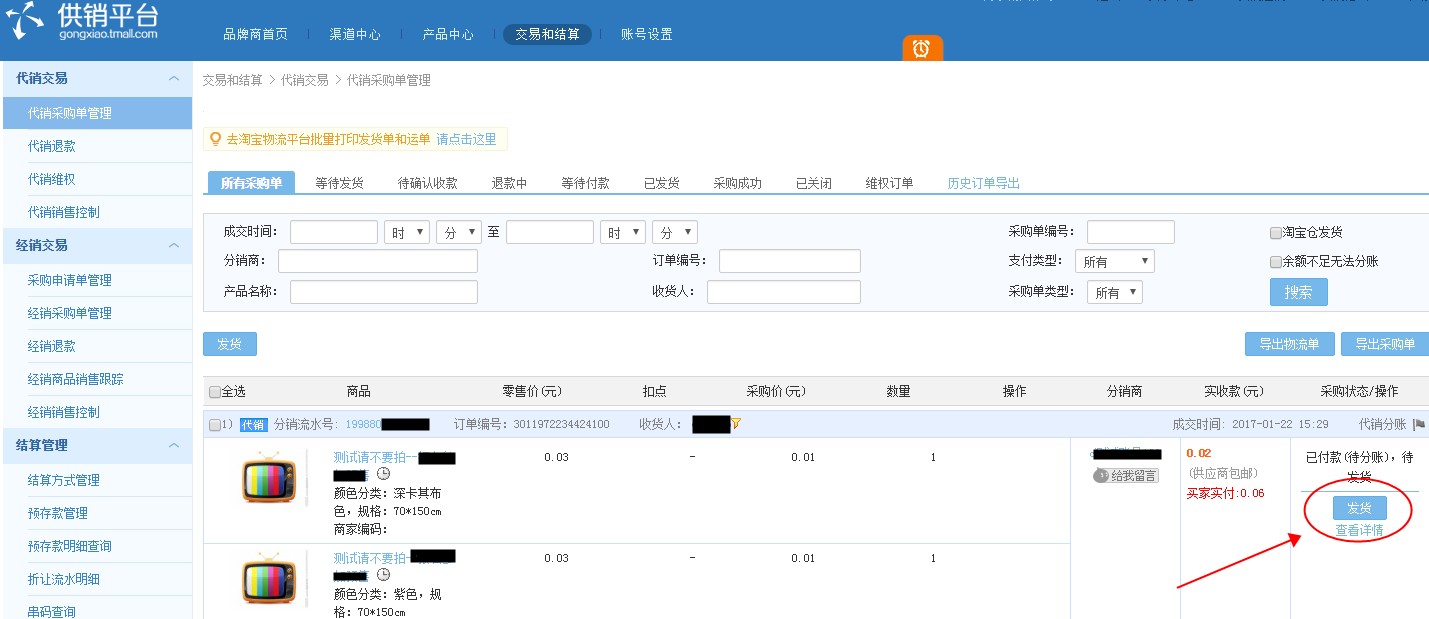The width and height of the screenshot is (1429, 619).
Task: Open the 支付类型 dropdown
Action: [1115, 261]
